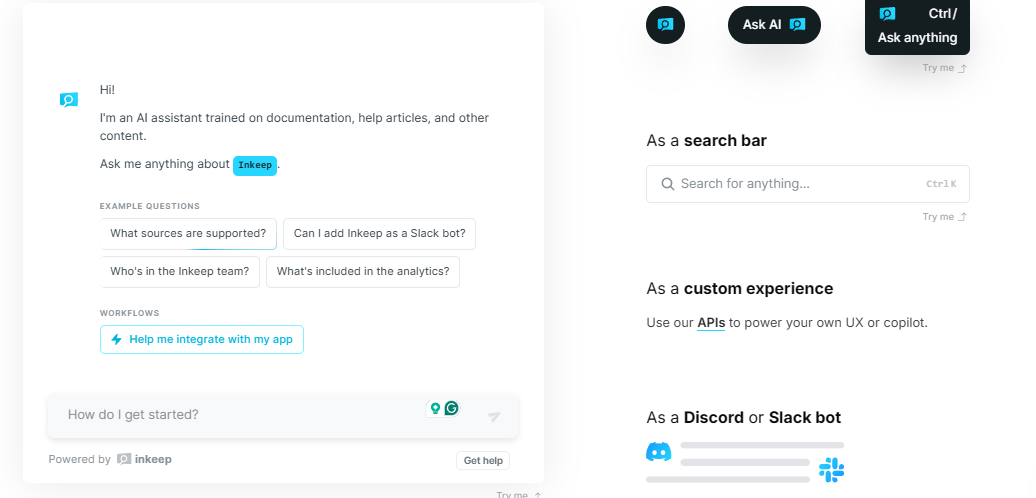The image size is (1036, 498).
Task: Click the Slack logo icon
Action: (x=831, y=469)
